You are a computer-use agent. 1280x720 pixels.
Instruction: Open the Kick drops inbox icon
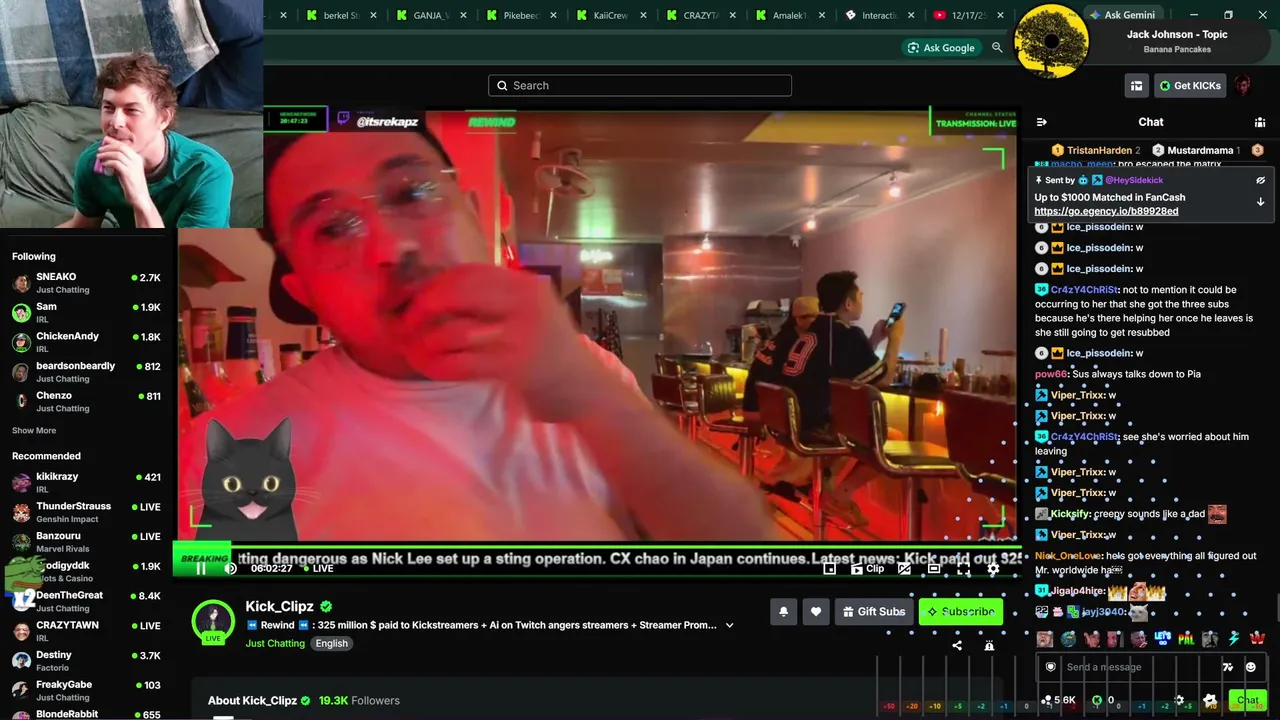[1136, 86]
